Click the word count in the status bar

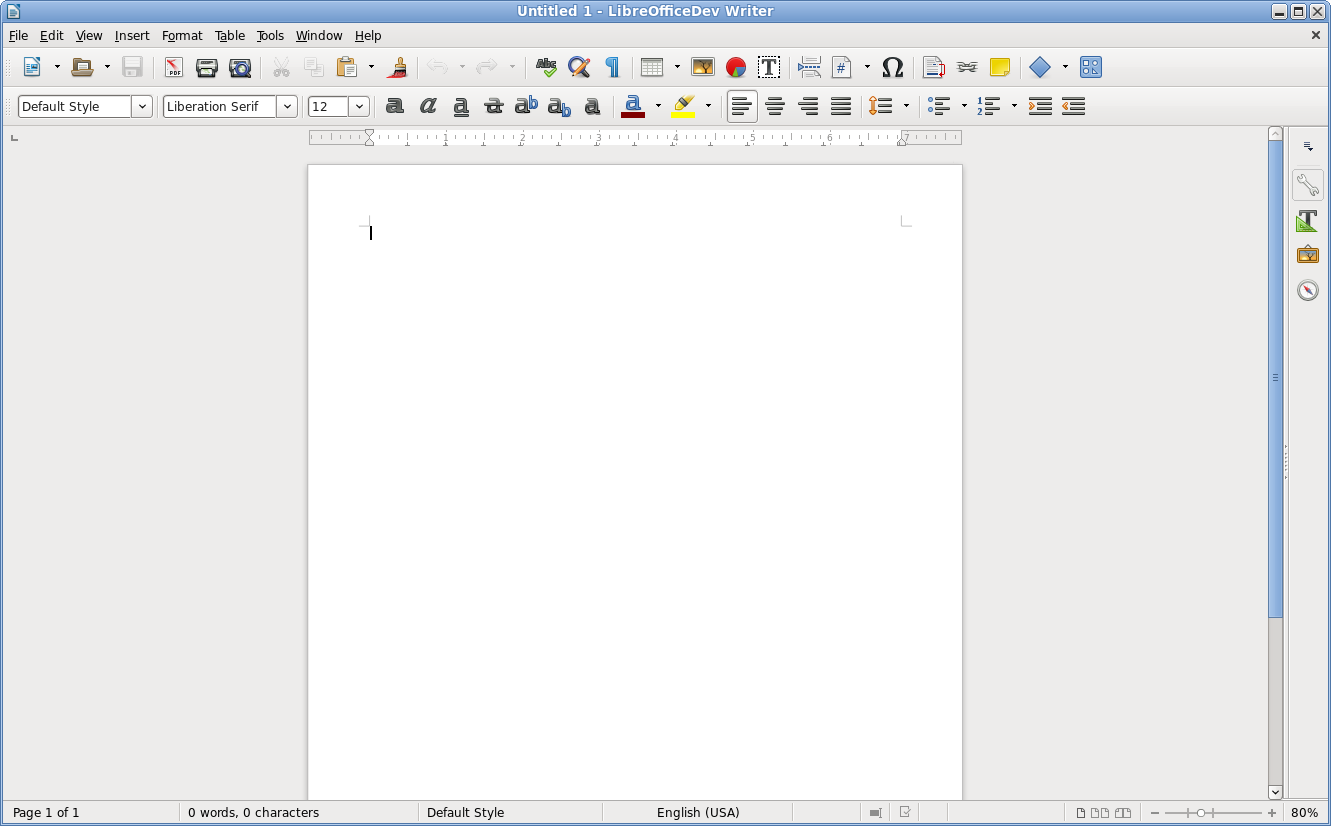coord(253,813)
